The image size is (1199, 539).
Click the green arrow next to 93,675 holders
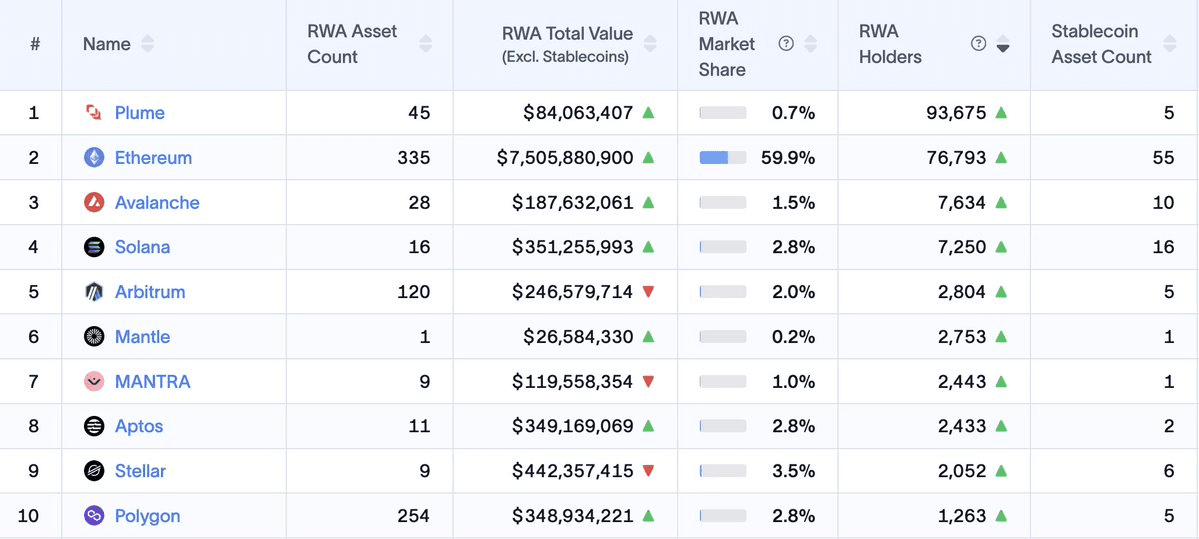[1001, 113]
